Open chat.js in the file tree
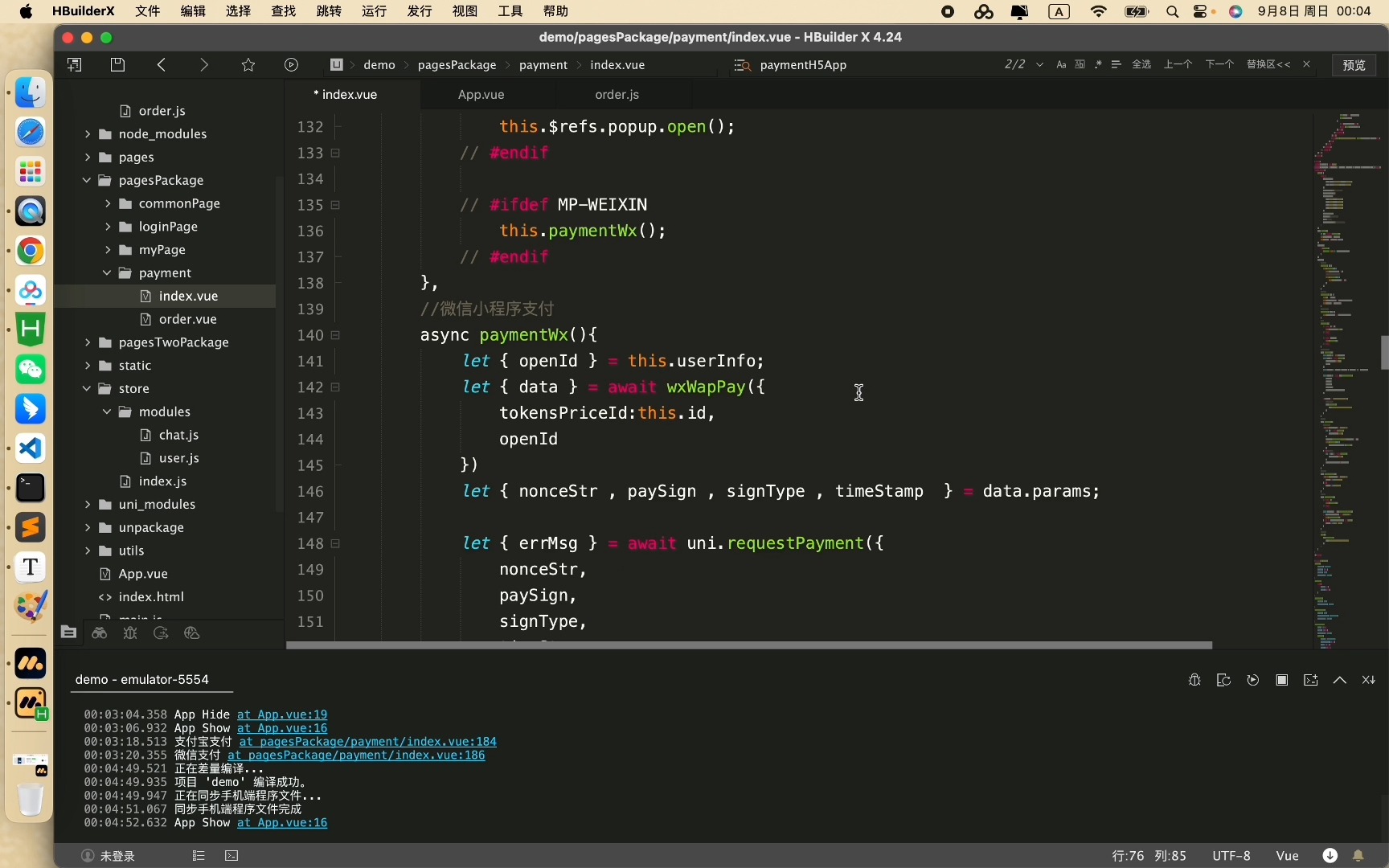This screenshot has height=868, width=1389. click(x=178, y=435)
